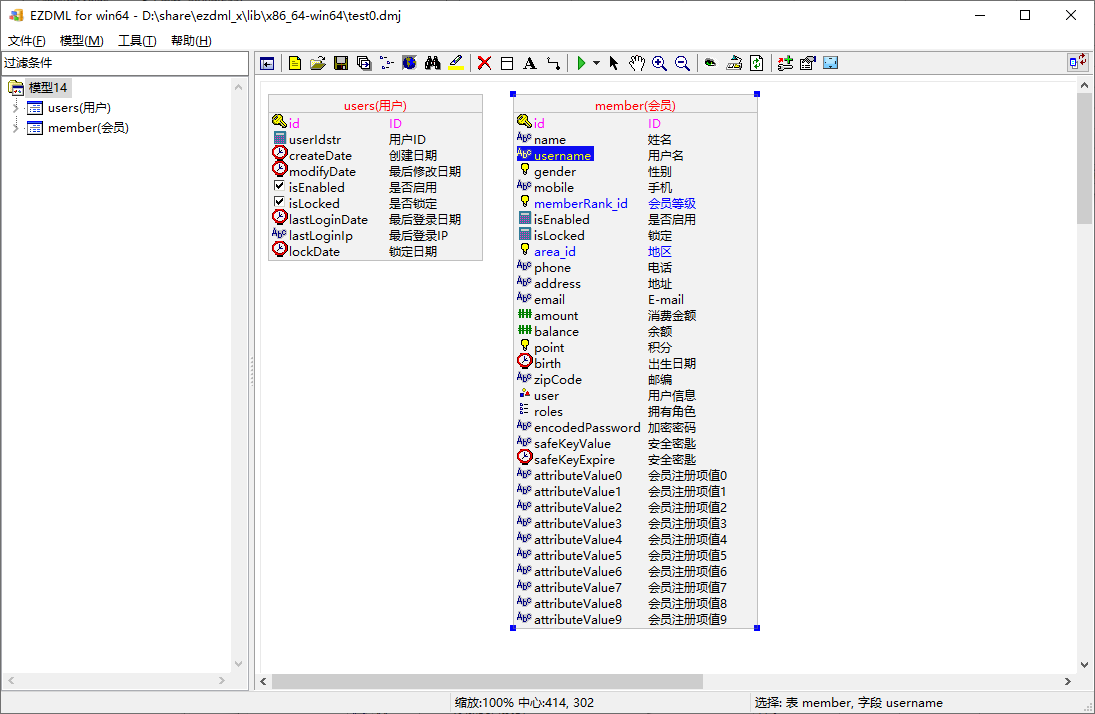Viewport: 1095px width, 714px height.
Task: Open find with binoculars icon
Action: 432,64
